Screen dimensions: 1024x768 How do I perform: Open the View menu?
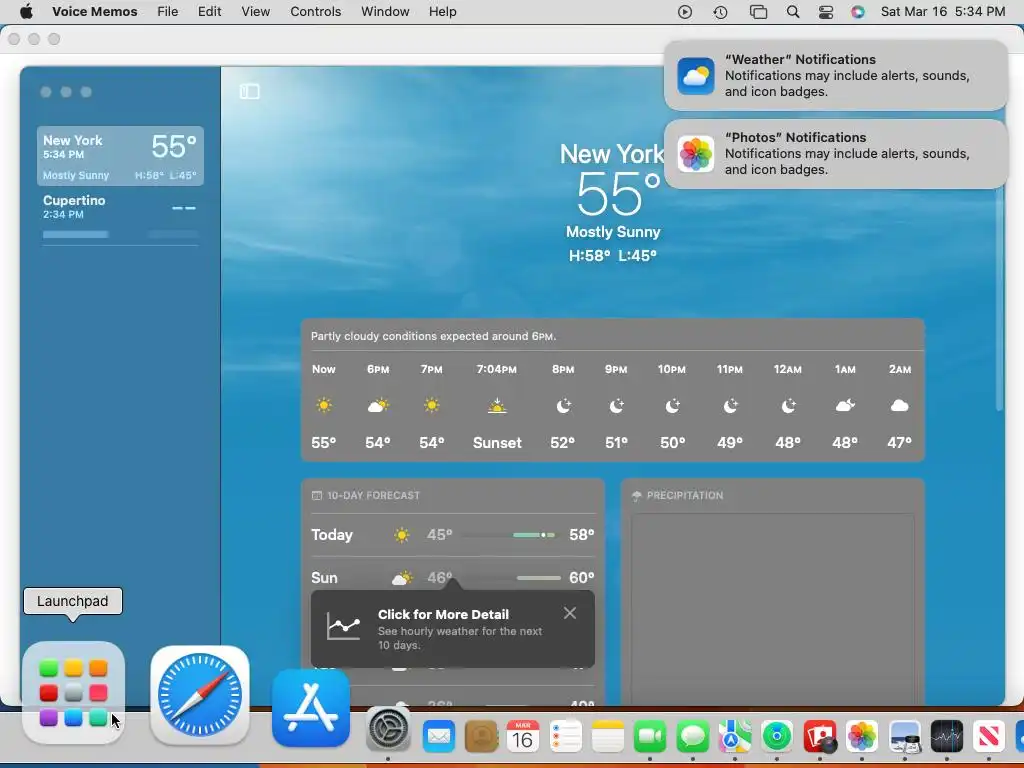point(255,11)
